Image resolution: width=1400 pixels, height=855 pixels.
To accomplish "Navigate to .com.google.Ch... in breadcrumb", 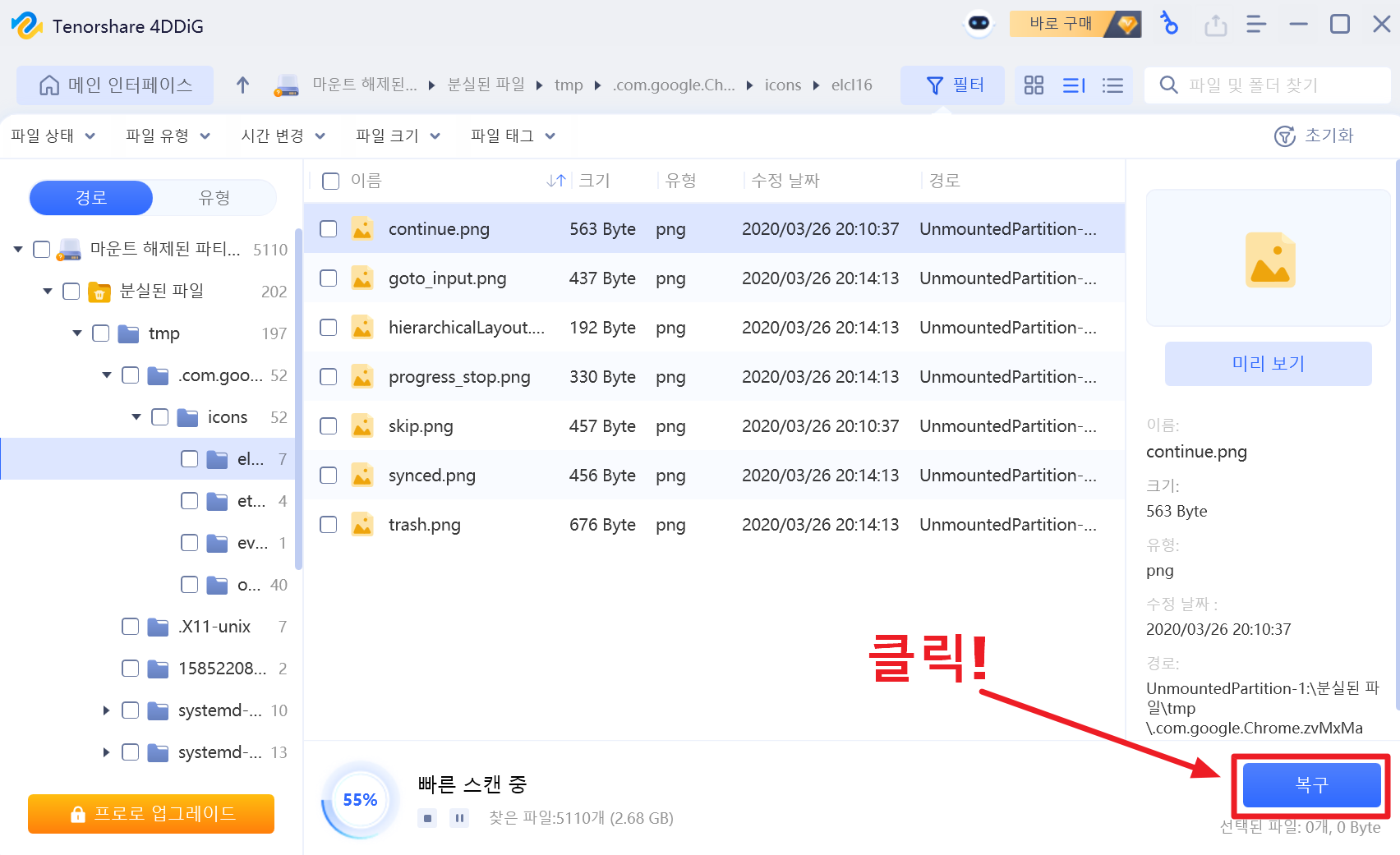I will click(x=674, y=85).
